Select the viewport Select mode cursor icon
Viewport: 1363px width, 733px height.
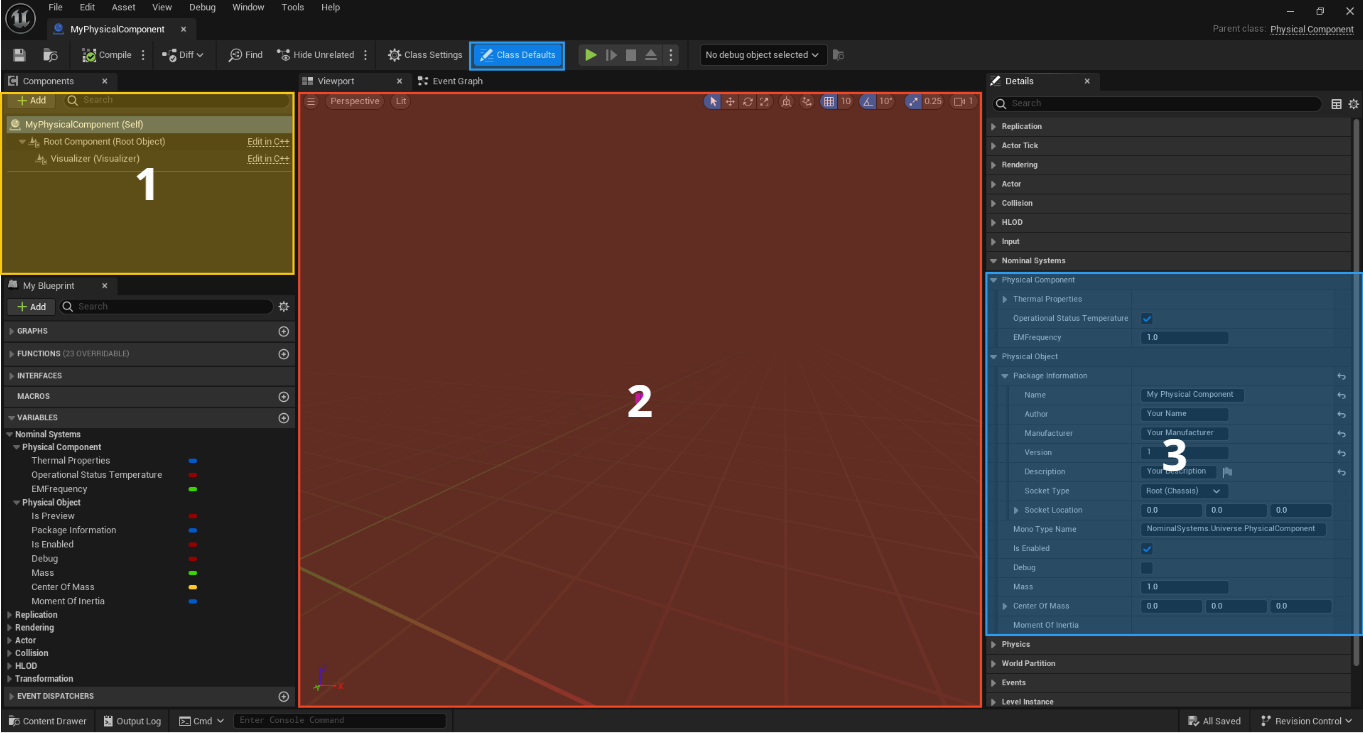(713, 101)
